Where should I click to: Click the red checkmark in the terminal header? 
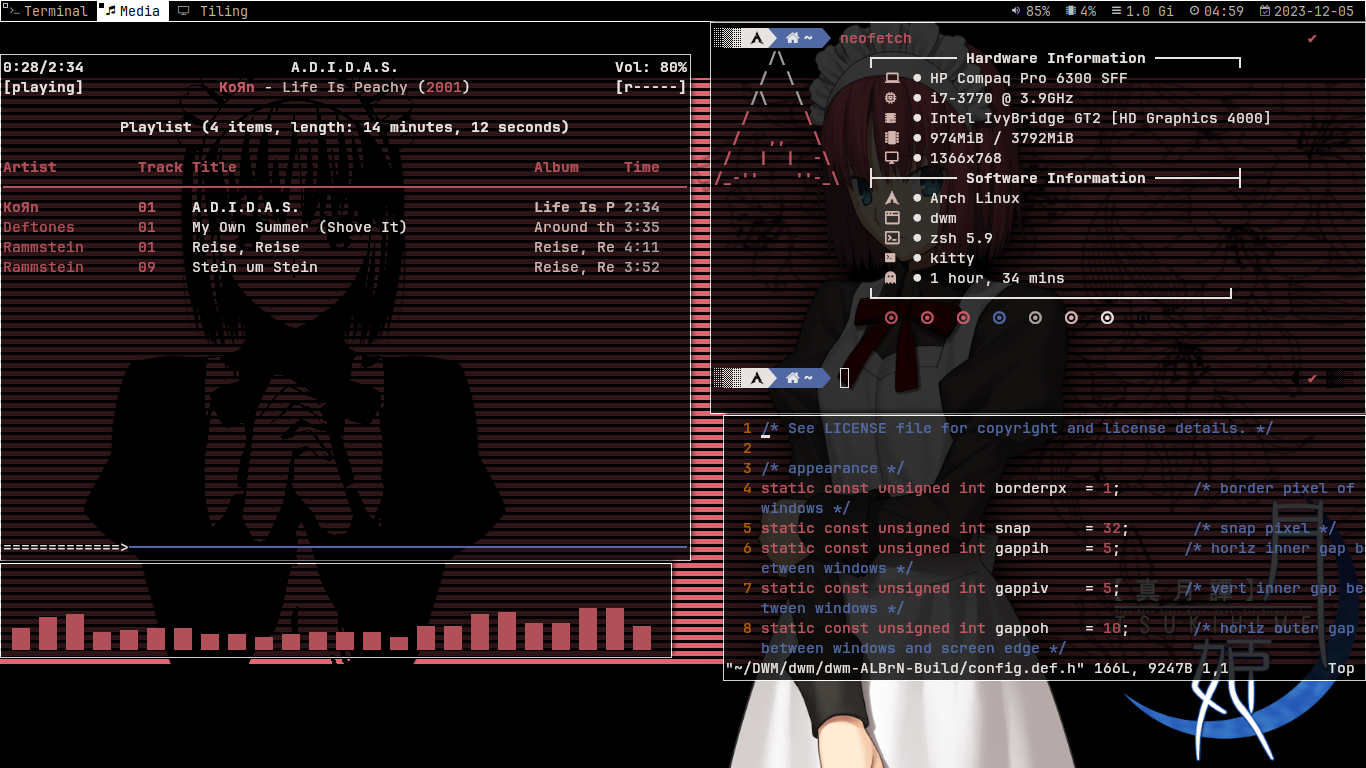pyautogui.click(x=1311, y=38)
